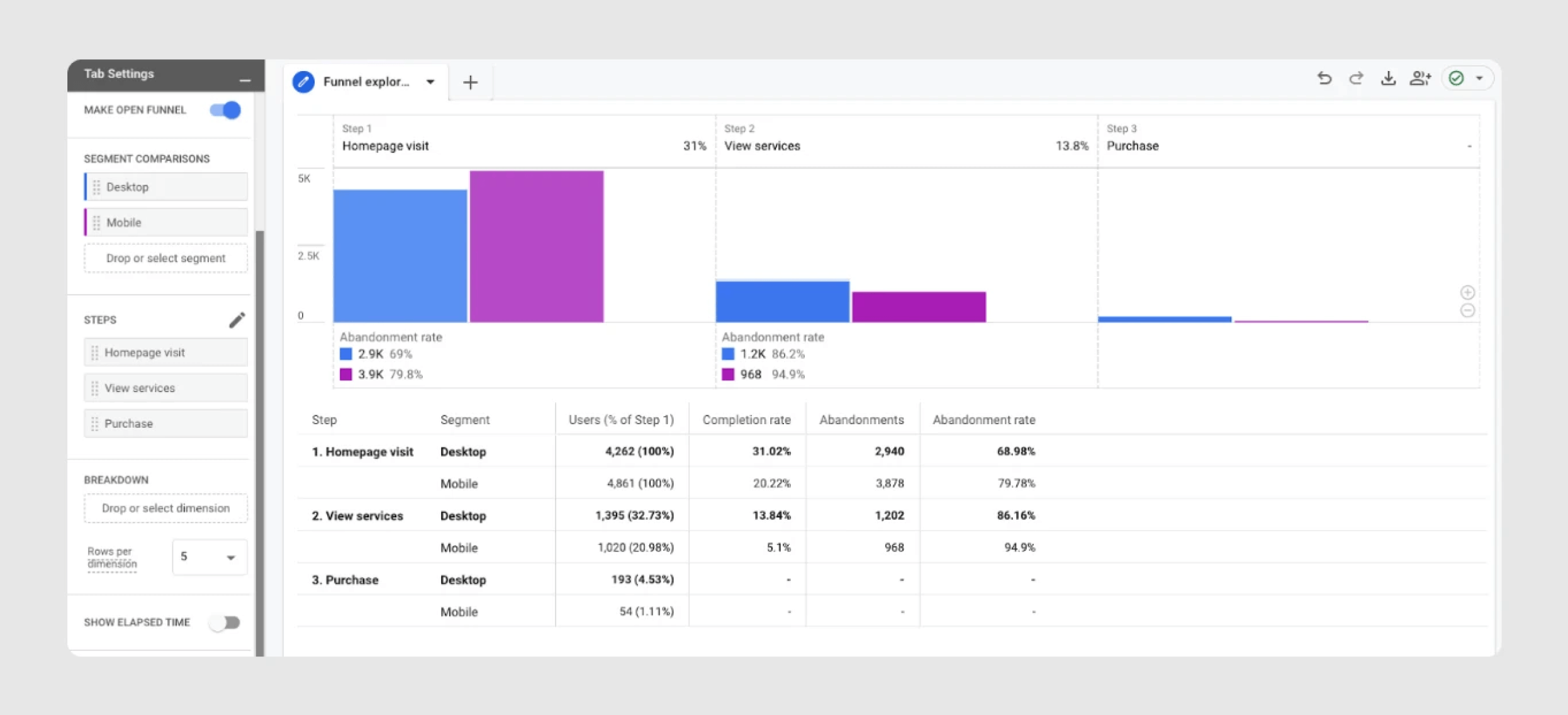The width and height of the screenshot is (1568, 715).
Task: Open the Rows per dimension dropdown
Action: point(209,557)
